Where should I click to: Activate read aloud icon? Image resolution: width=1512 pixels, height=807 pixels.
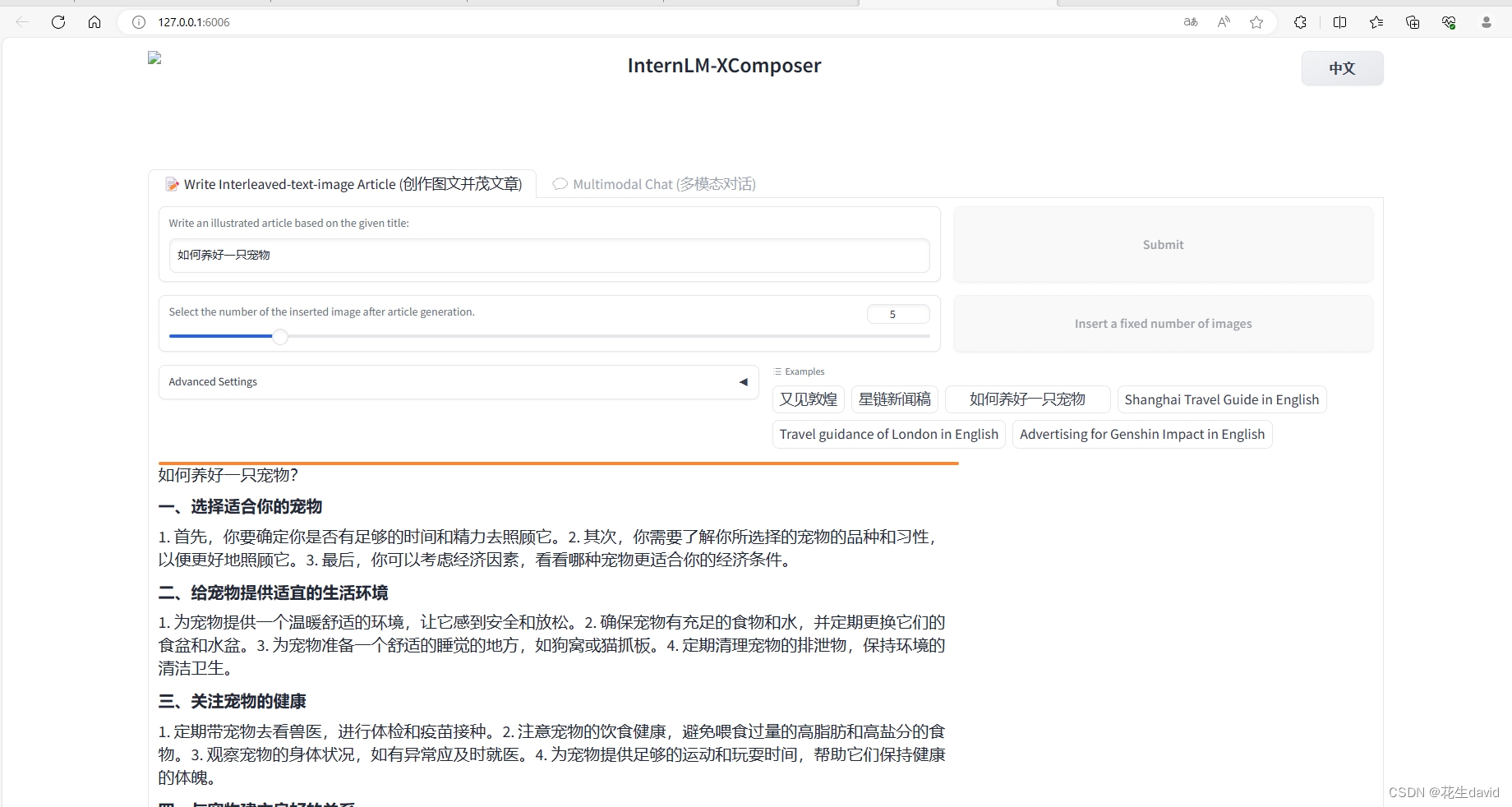(x=1224, y=22)
